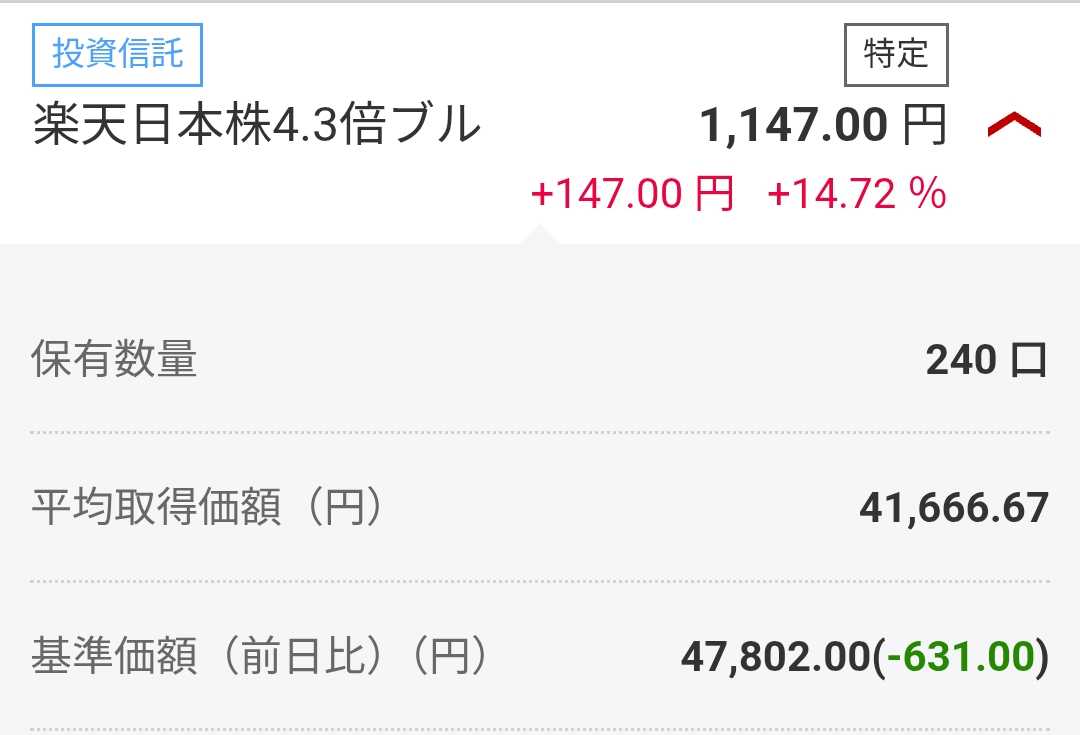Open the 楽天日本株4.3倍ブル fund name
Image resolution: width=1080 pixels, height=735 pixels.
pyautogui.click(x=257, y=127)
